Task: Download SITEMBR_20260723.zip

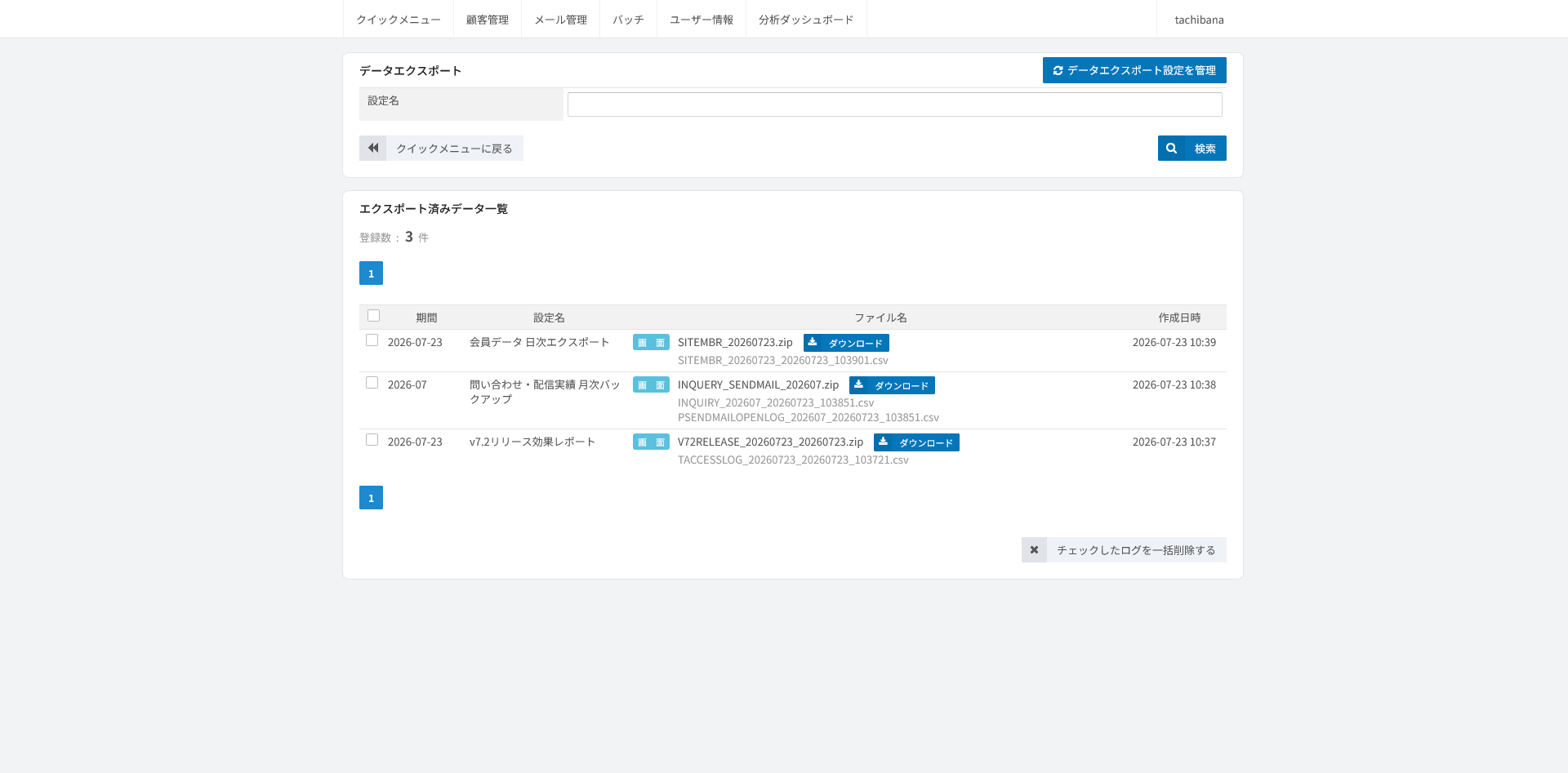Action: (846, 343)
